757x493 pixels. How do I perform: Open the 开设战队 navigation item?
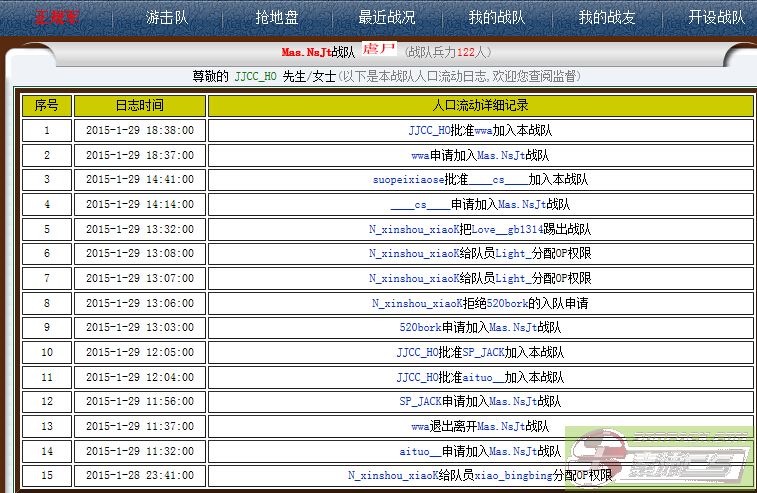pos(716,17)
